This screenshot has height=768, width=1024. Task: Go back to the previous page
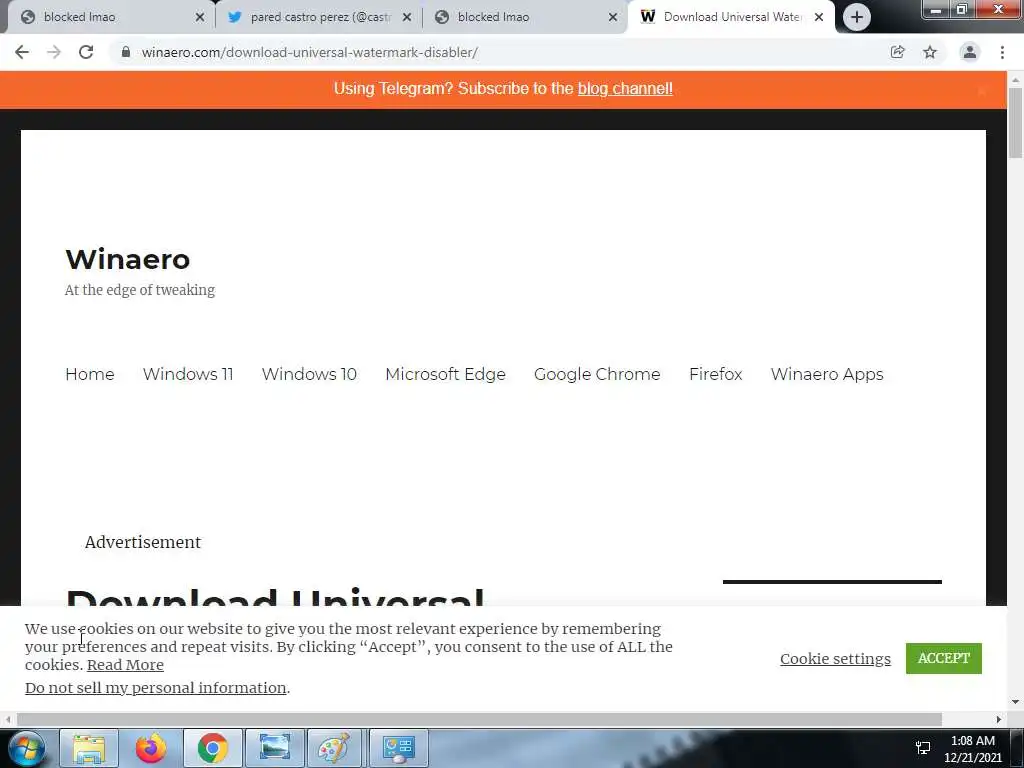[x=22, y=52]
